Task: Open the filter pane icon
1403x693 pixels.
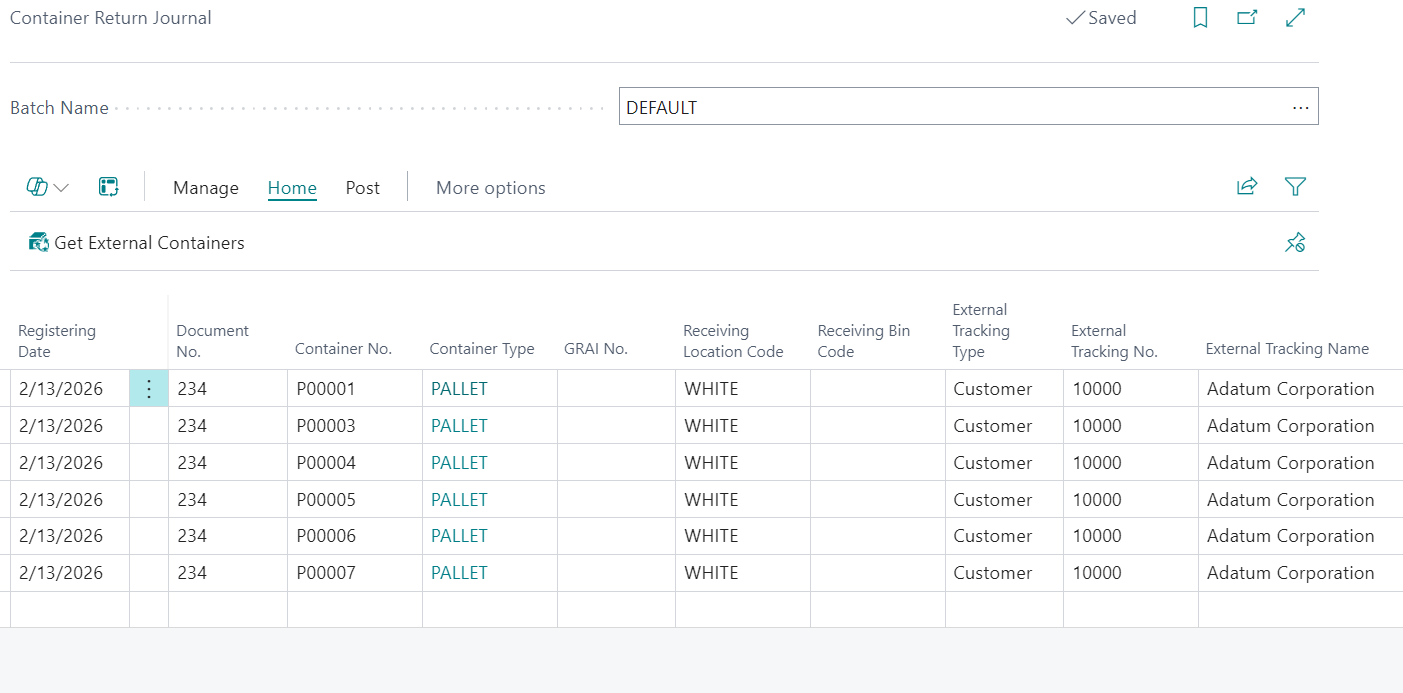Action: [x=1295, y=187]
